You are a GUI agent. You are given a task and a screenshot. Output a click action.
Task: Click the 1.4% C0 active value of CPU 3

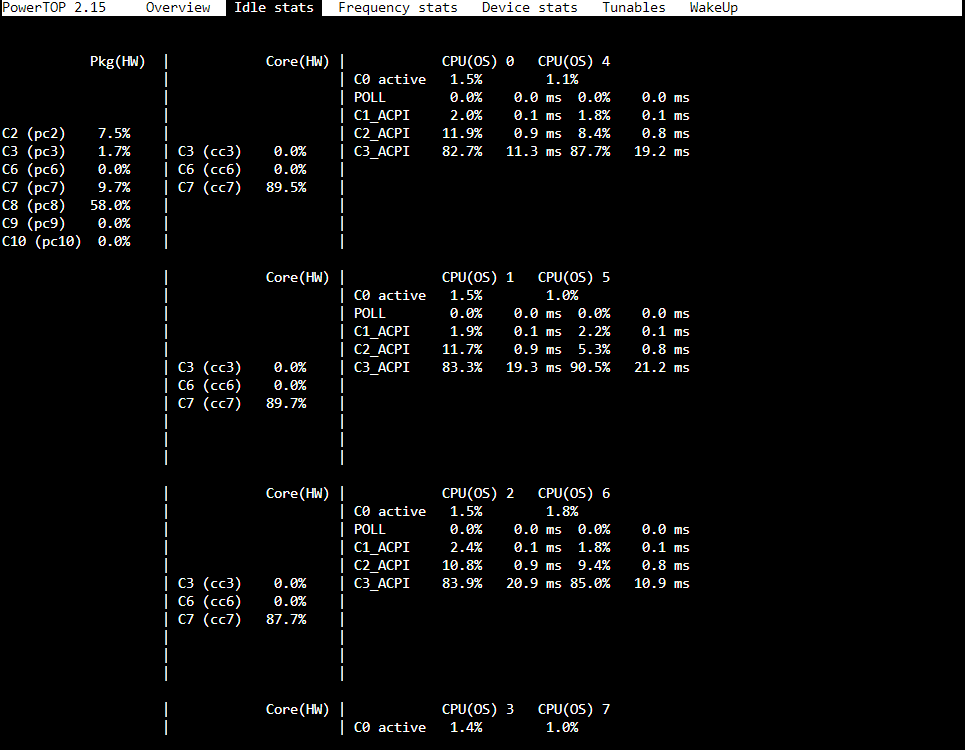click(466, 727)
